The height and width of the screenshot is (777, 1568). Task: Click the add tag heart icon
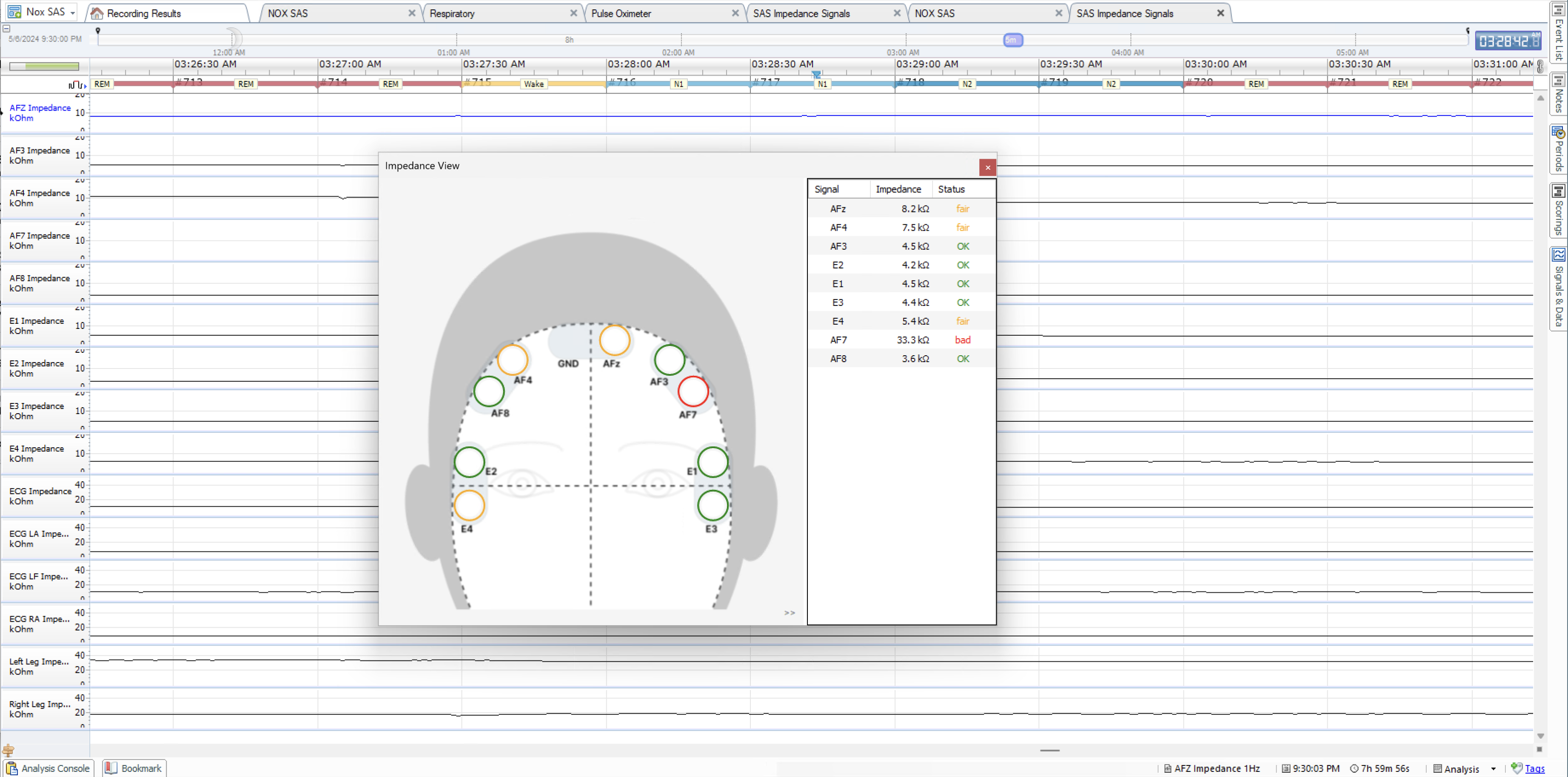pyautogui.click(x=1516, y=768)
